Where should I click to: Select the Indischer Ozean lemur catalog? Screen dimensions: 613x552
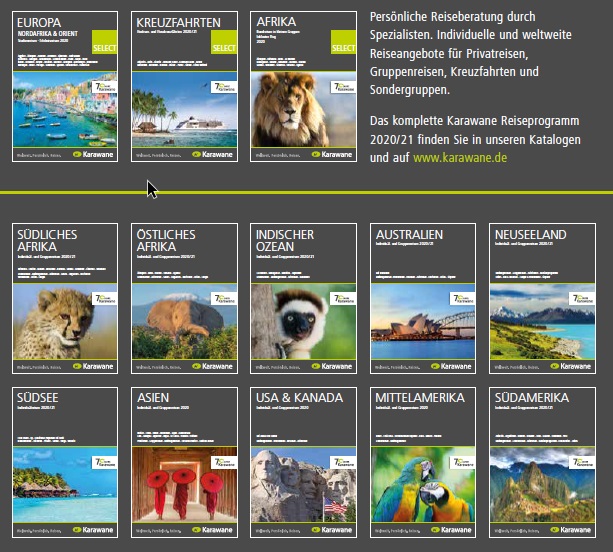pos(303,298)
